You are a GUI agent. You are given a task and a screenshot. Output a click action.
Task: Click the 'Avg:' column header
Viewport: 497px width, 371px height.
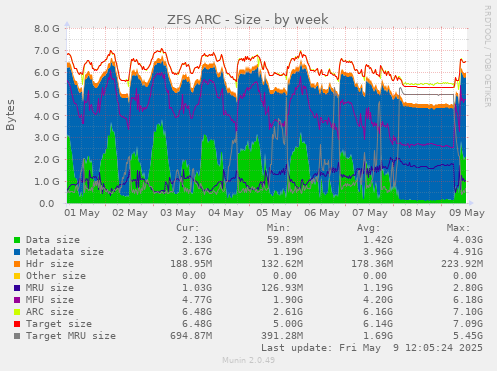(368, 228)
